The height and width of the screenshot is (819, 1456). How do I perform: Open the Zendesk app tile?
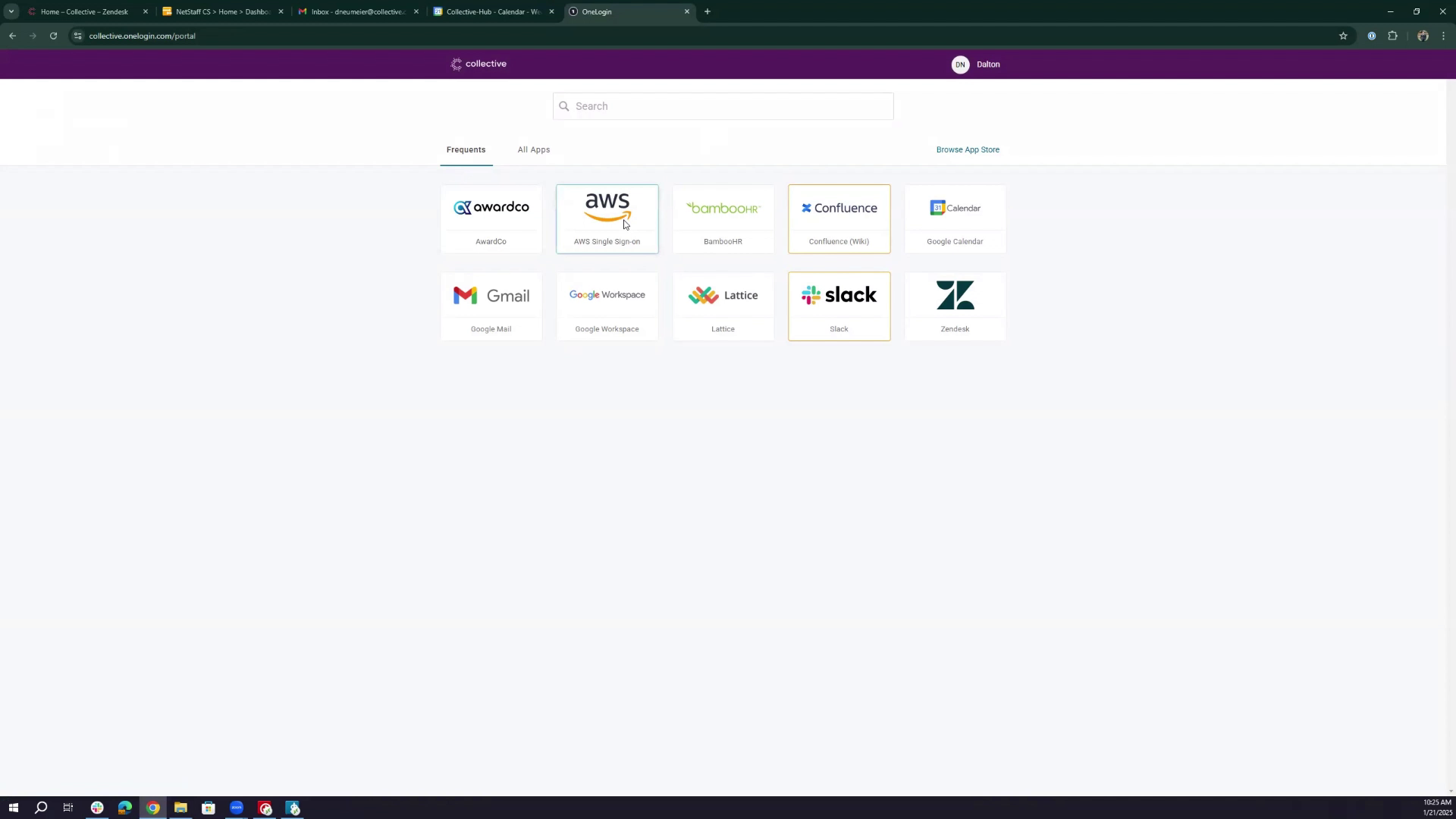tap(955, 306)
